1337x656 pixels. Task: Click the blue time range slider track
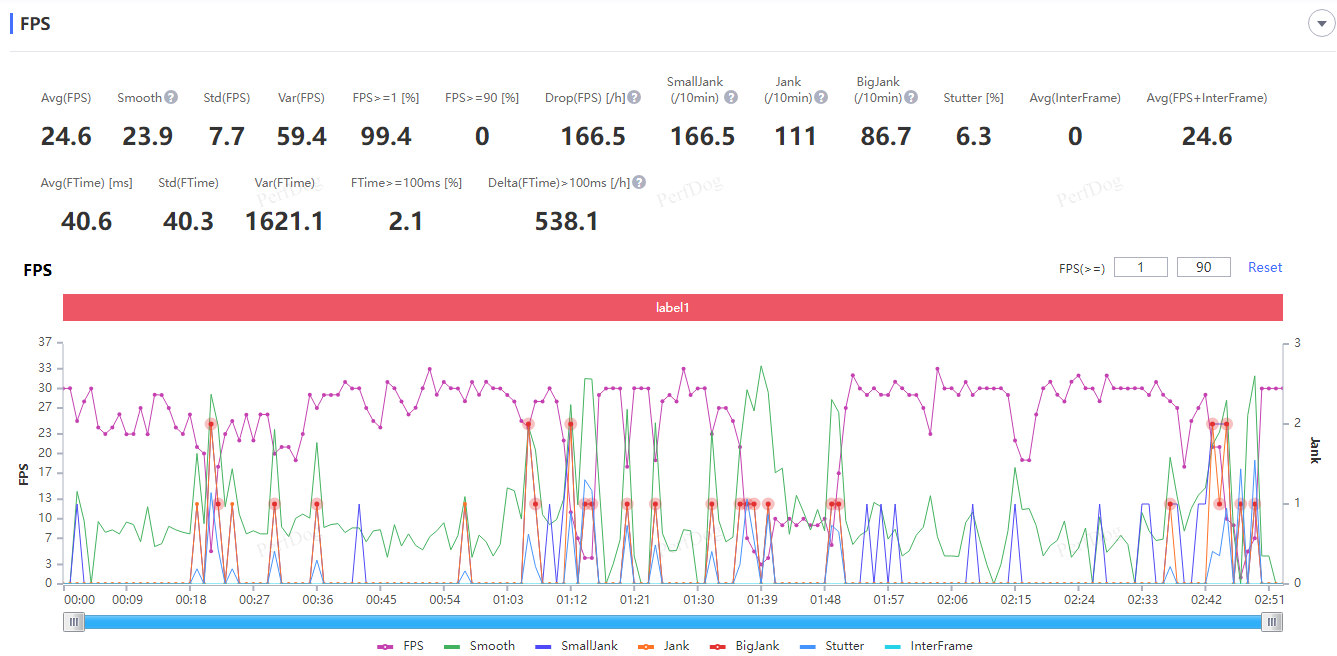click(x=672, y=622)
